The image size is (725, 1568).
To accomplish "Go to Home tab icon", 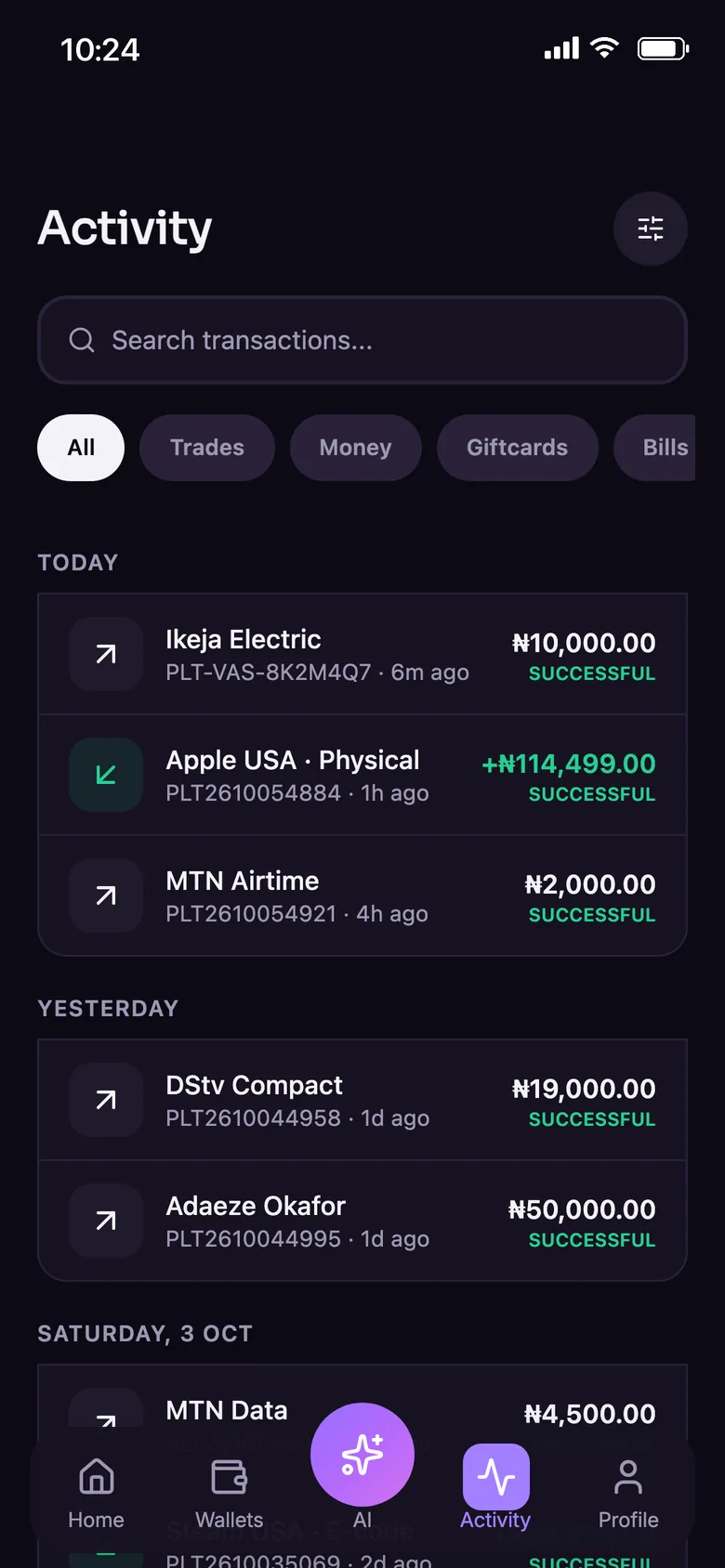I will pyautogui.click(x=97, y=1476).
